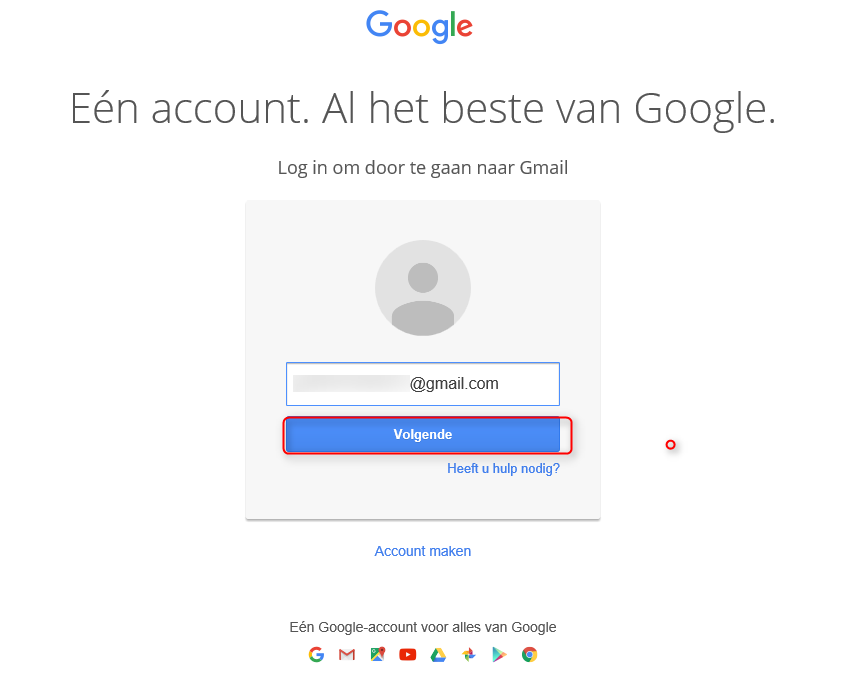This screenshot has height=690, width=857.
Task: Click the Google logo at top
Action: point(419,26)
